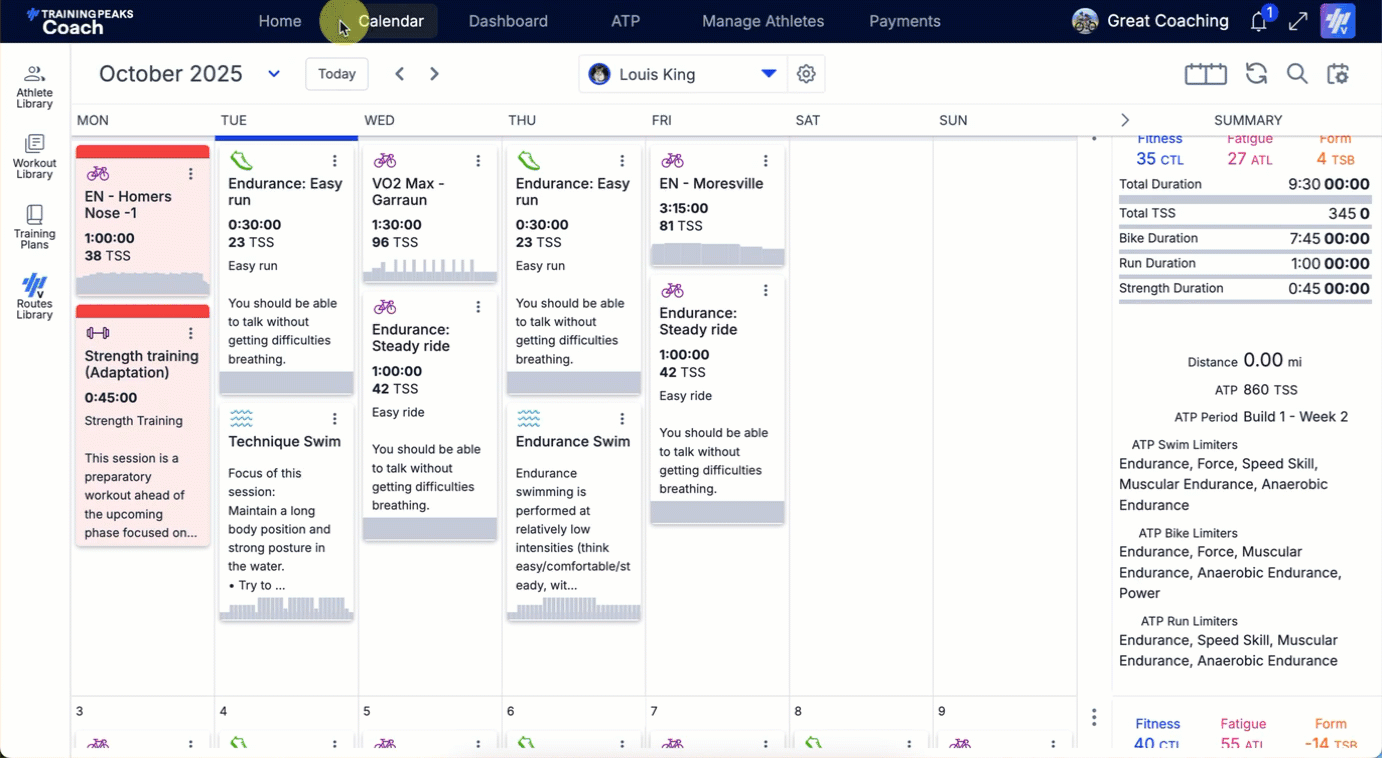1382x758 pixels.
Task: Open Training Plans in sidebar
Action: coord(34,227)
